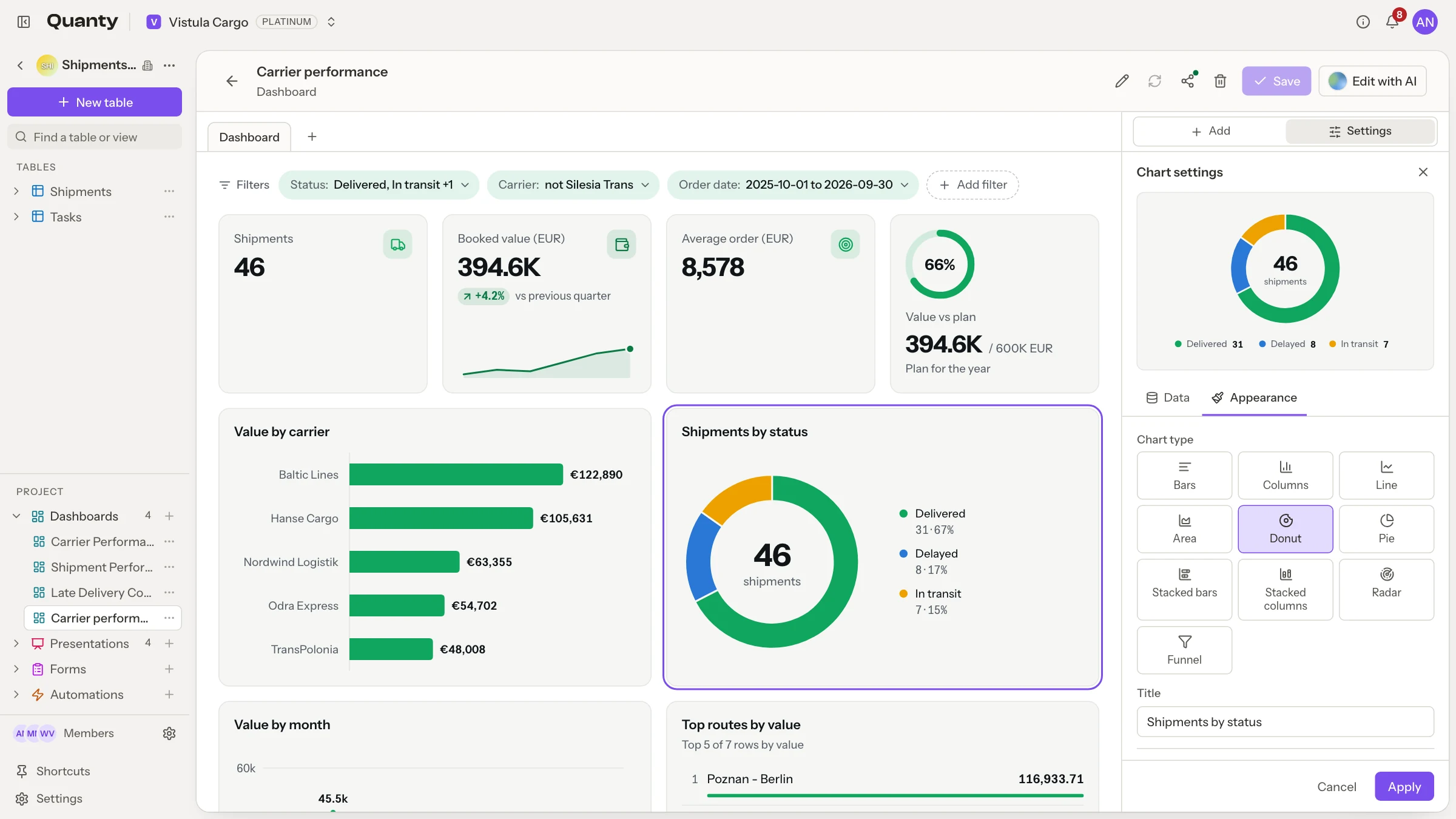This screenshot has height=819, width=1456.
Task: Open members settings gear
Action: click(x=169, y=733)
